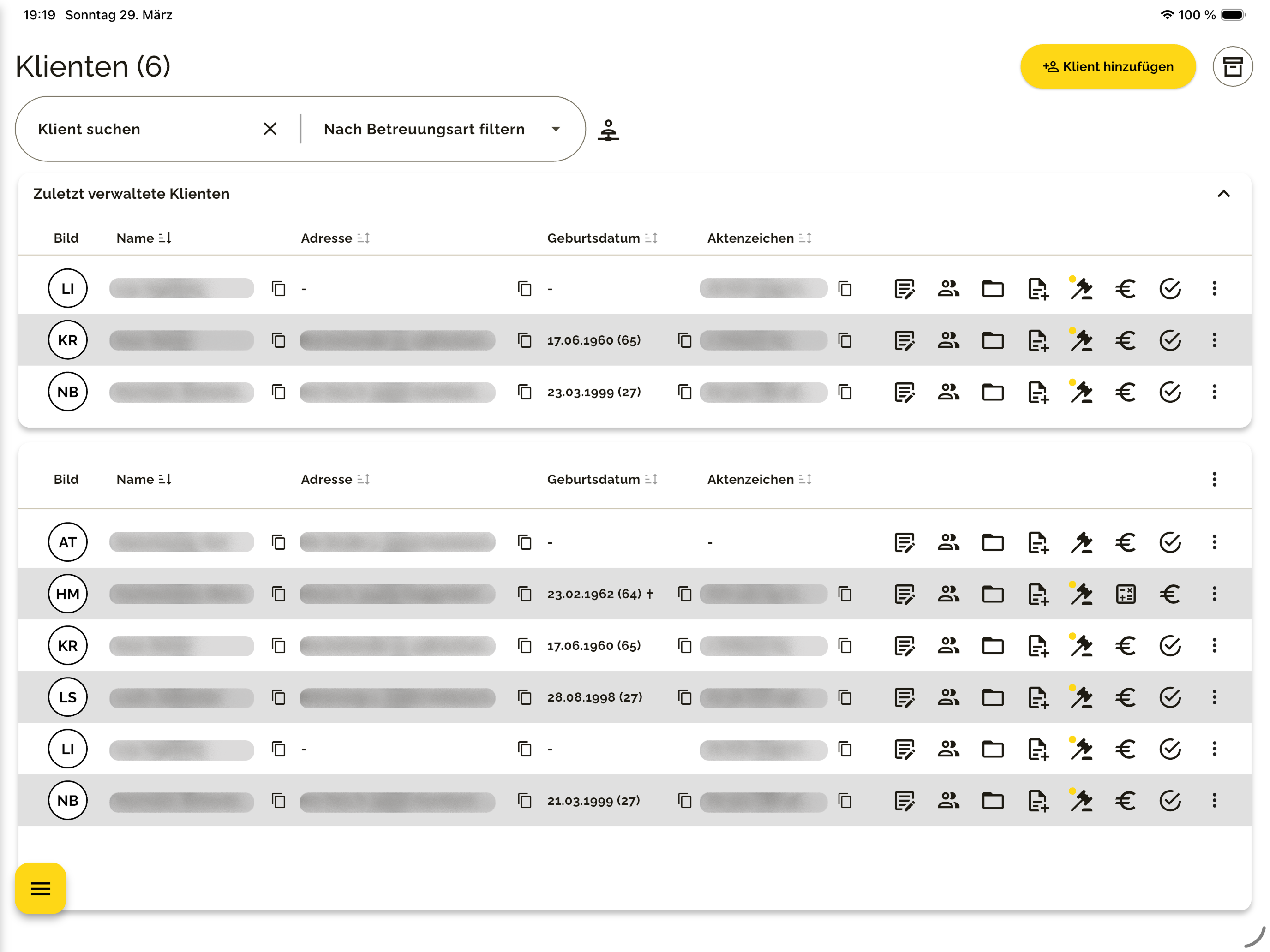Click the Klienten (6) page heading
Image resolution: width=1270 pixels, height=952 pixels.
point(93,66)
